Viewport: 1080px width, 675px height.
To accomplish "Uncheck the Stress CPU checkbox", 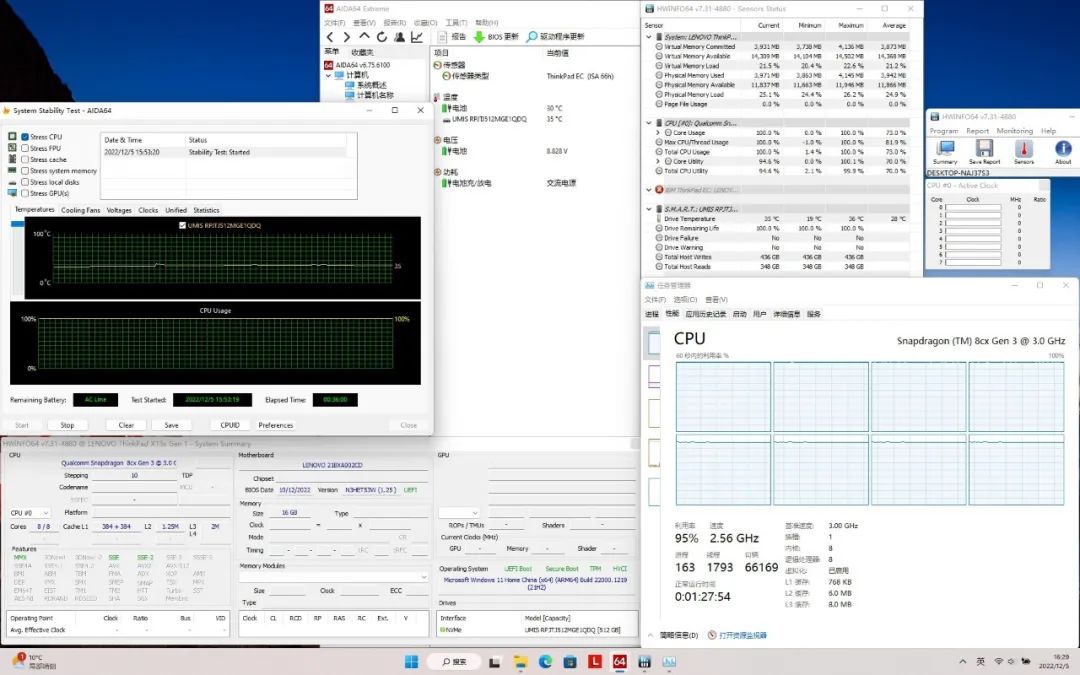I will click(25, 137).
